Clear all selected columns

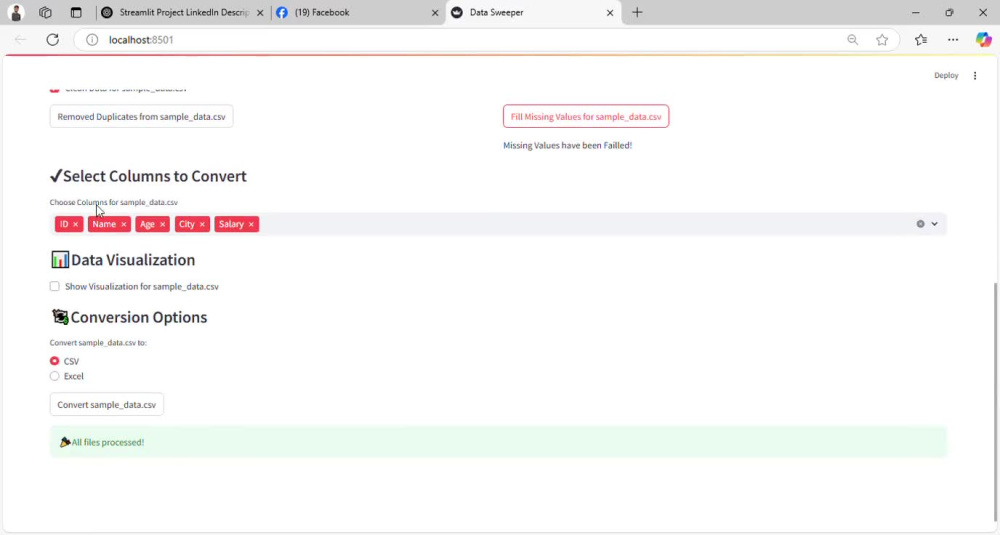pos(920,224)
